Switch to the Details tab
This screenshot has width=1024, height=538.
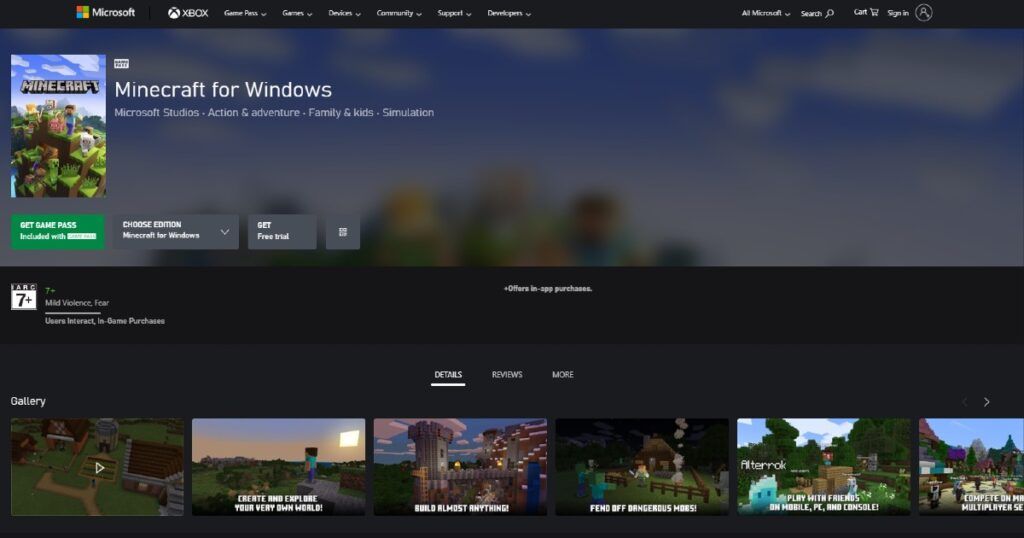[x=448, y=375]
